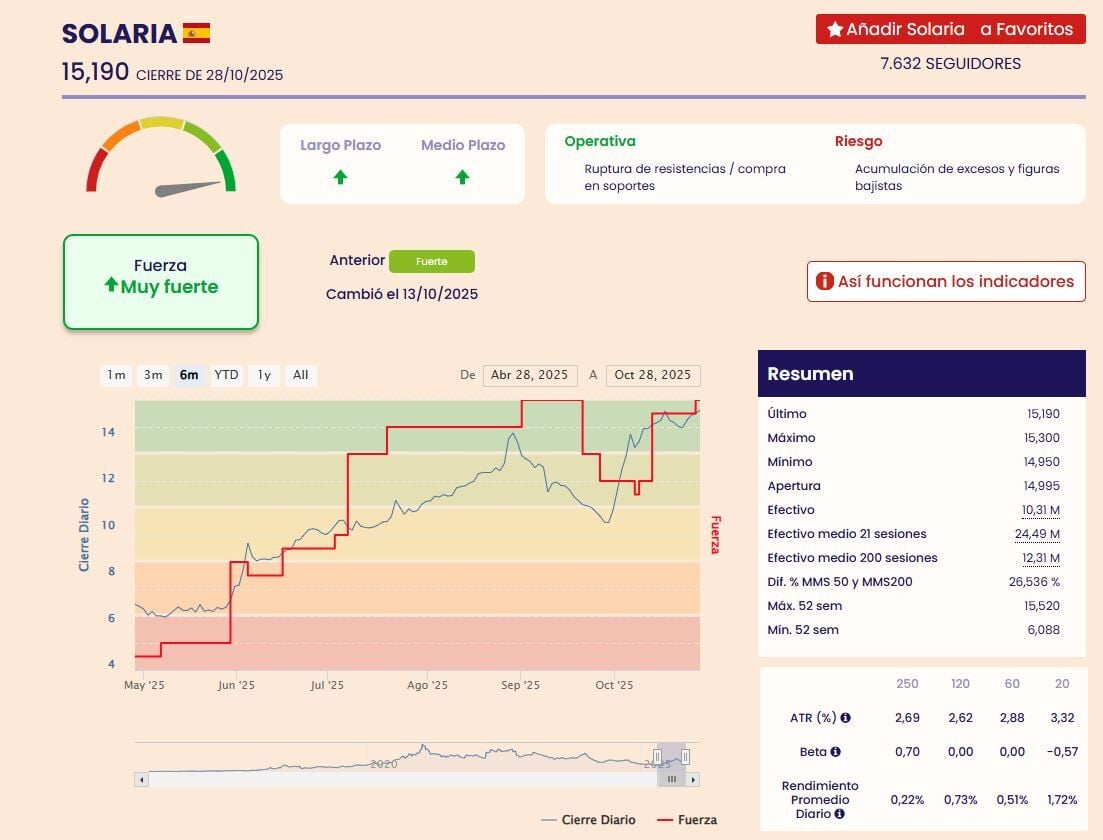Select the 3m chart range
The width and height of the screenshot is (1103, 840).
click(x=153, y=375)
